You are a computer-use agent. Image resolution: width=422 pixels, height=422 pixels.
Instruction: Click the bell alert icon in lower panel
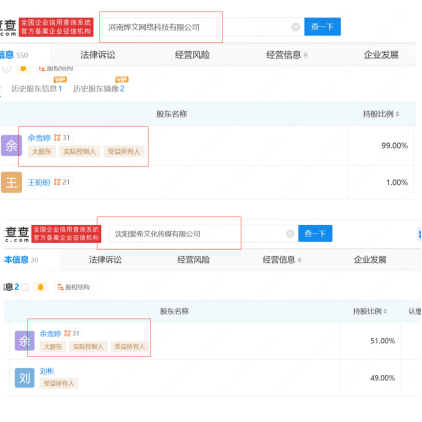tap(41, 287)
